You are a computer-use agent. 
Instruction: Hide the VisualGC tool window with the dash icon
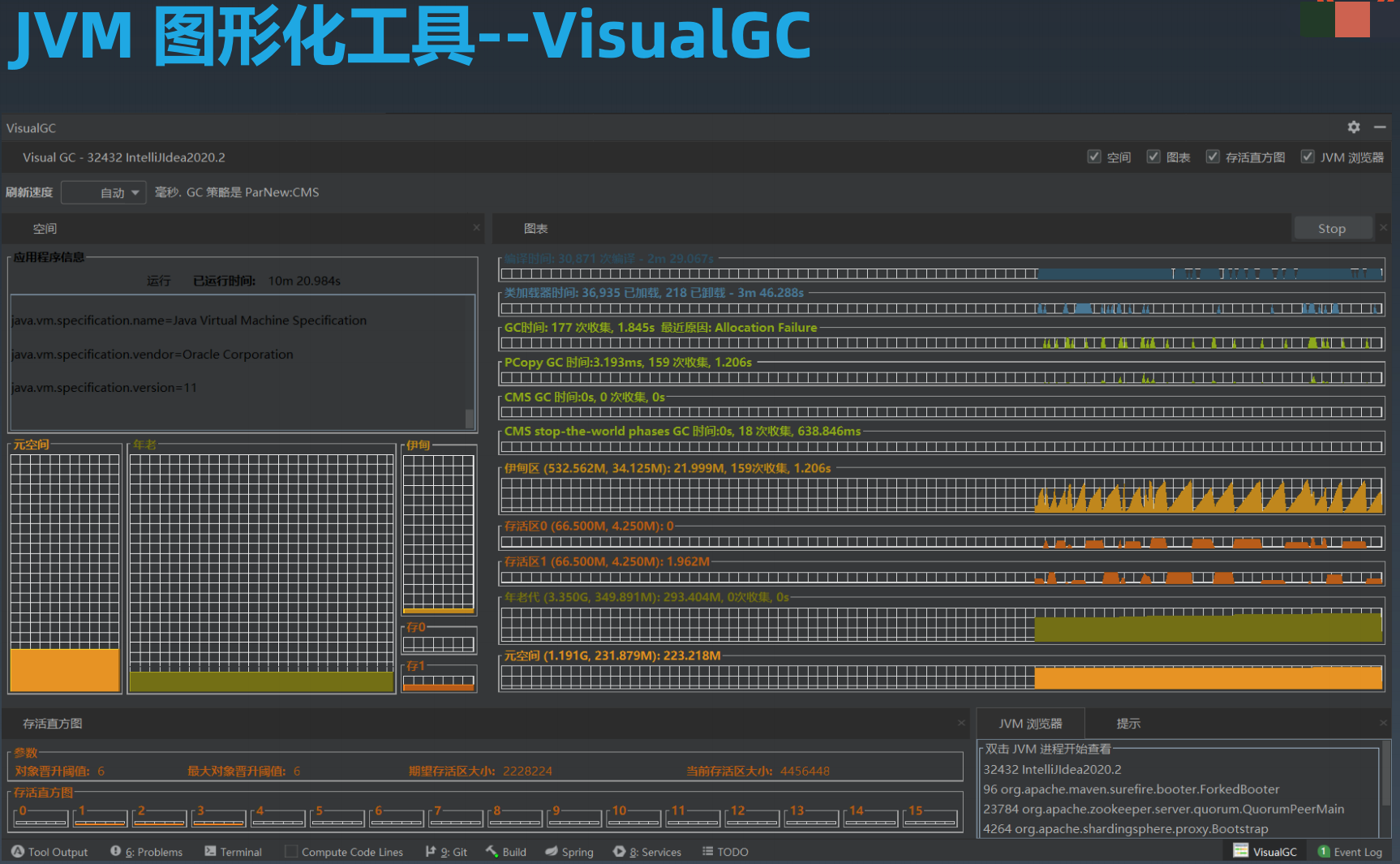pyautogui.click(x=1380, y=127)
